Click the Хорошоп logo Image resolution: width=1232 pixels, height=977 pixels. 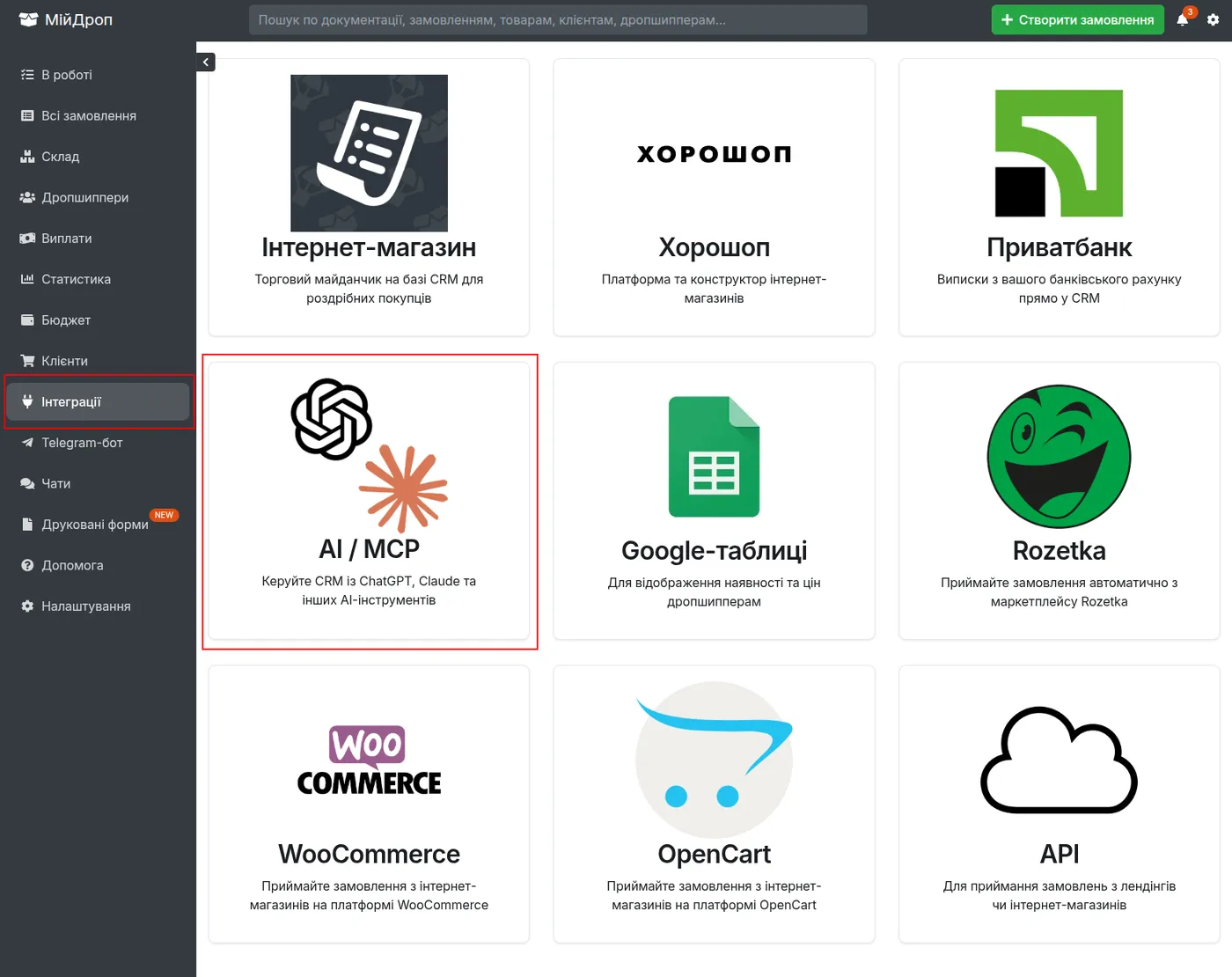click(714, 154)
